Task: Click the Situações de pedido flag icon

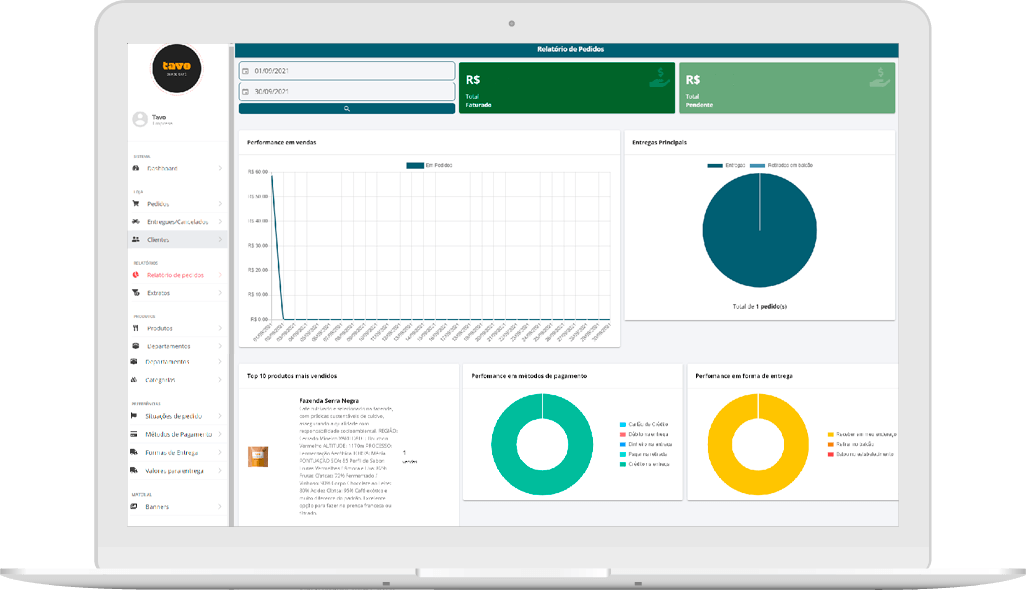Action: tap(135, 416)
